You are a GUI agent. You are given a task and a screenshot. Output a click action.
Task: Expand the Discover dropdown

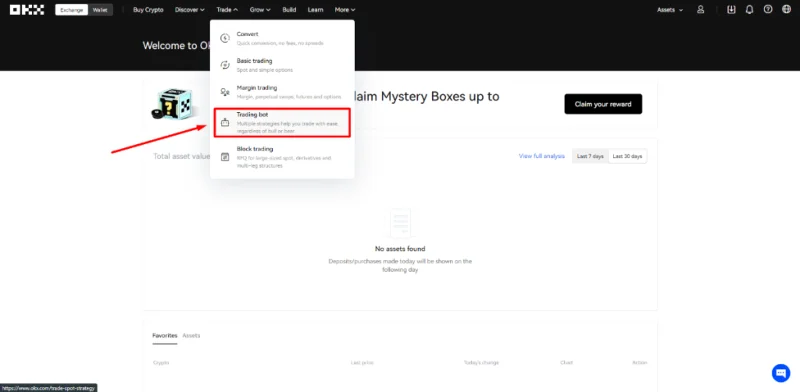(x=189, y=10)
